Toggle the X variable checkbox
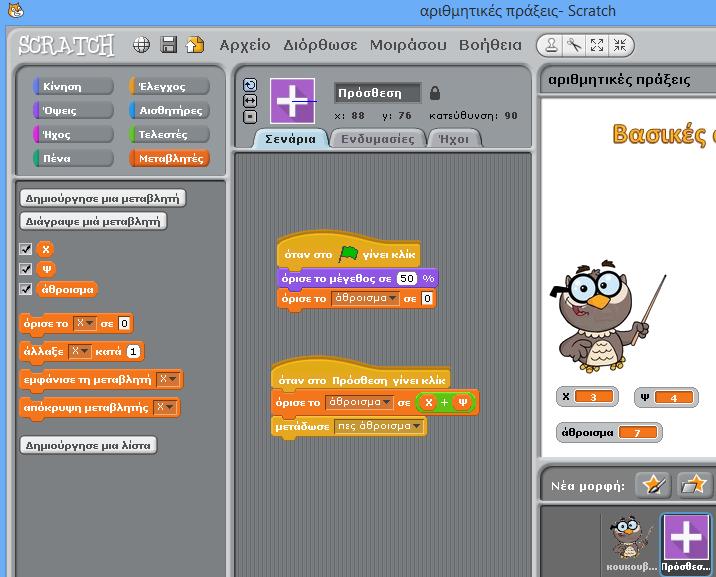 coord(26,249)
